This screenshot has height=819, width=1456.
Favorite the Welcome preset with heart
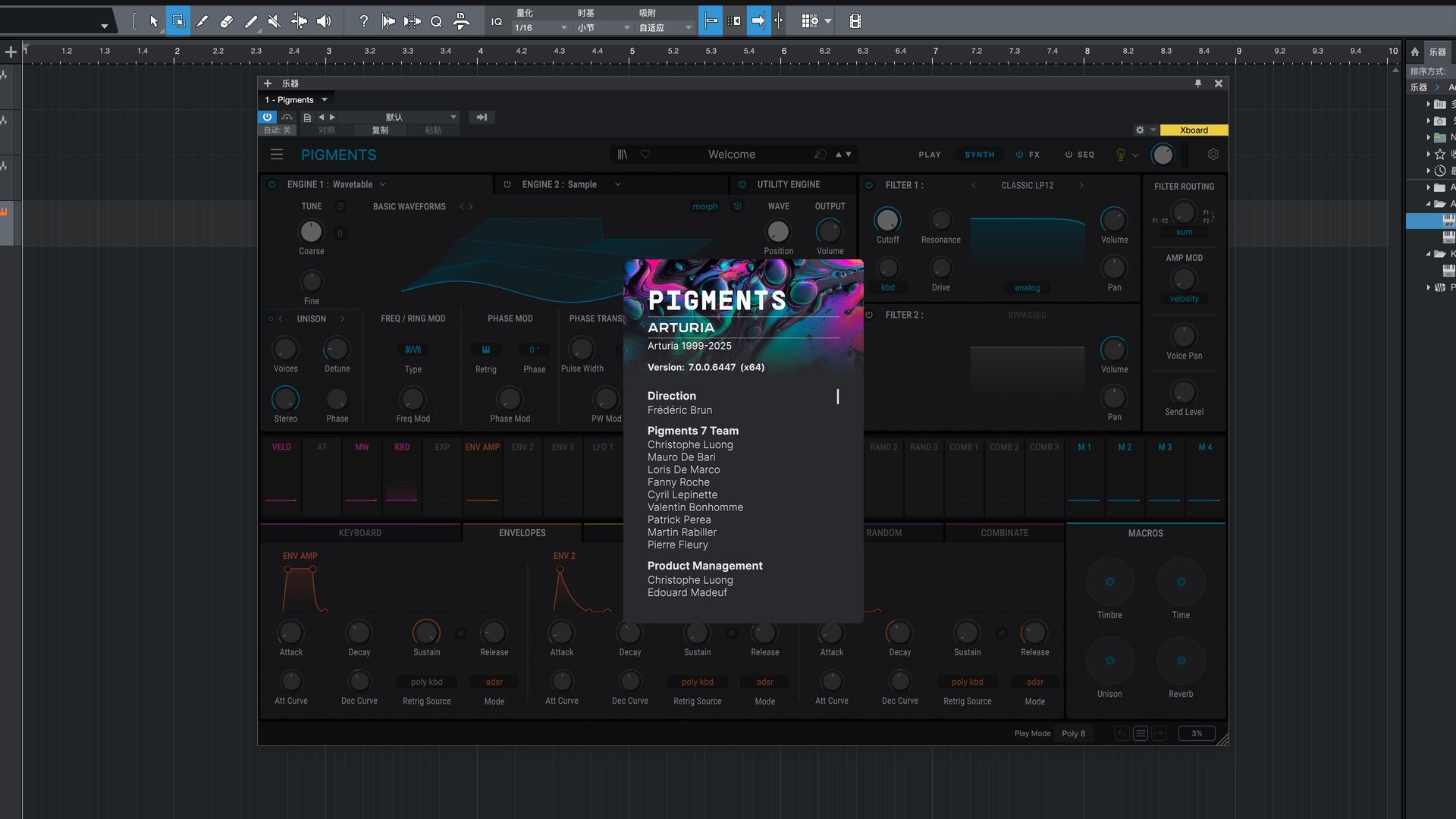[x=645, y=155]
